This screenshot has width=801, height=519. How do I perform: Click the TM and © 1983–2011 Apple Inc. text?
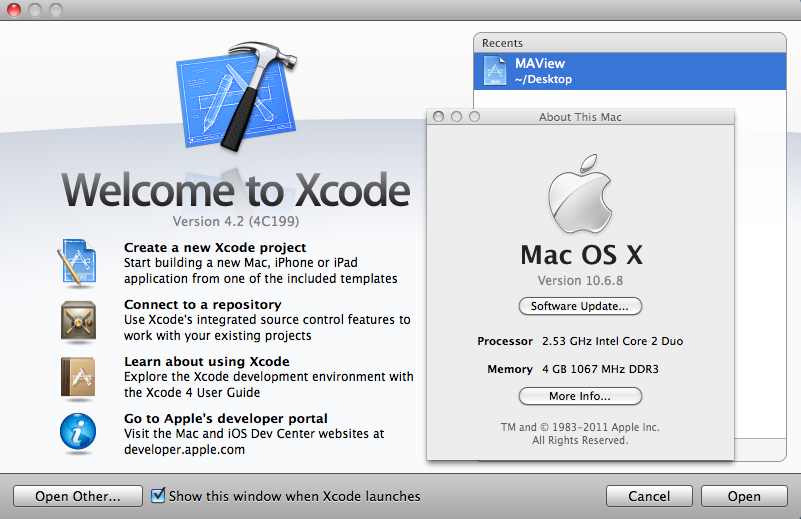click(x=580, y=427)
